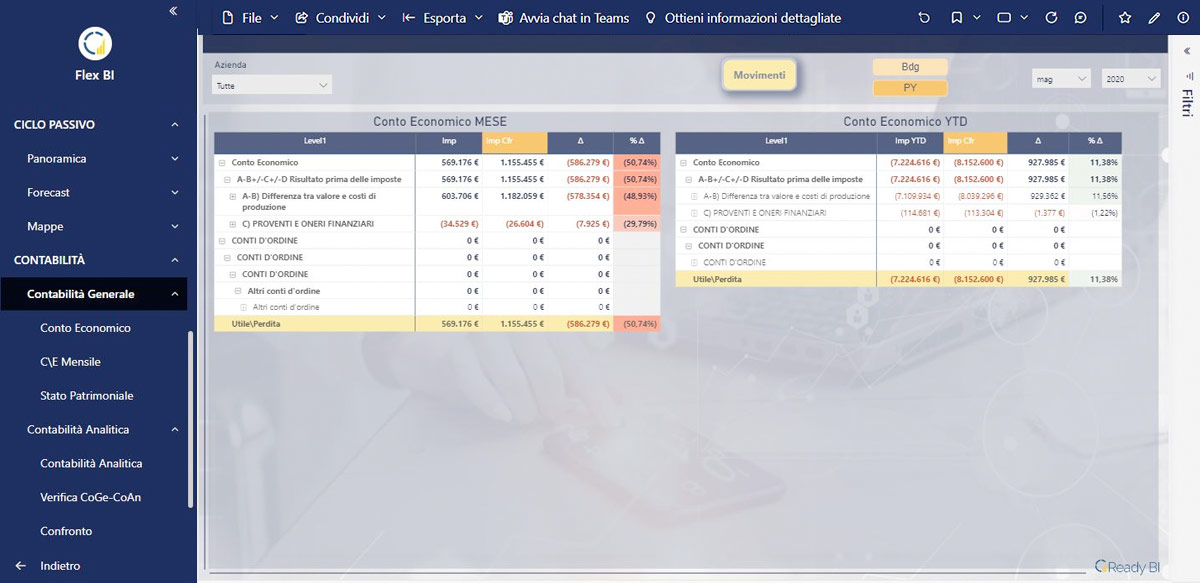Open the month dropdown set to mag
The height and width of the screenshot is (583, 1200).
pos(1063,78)
